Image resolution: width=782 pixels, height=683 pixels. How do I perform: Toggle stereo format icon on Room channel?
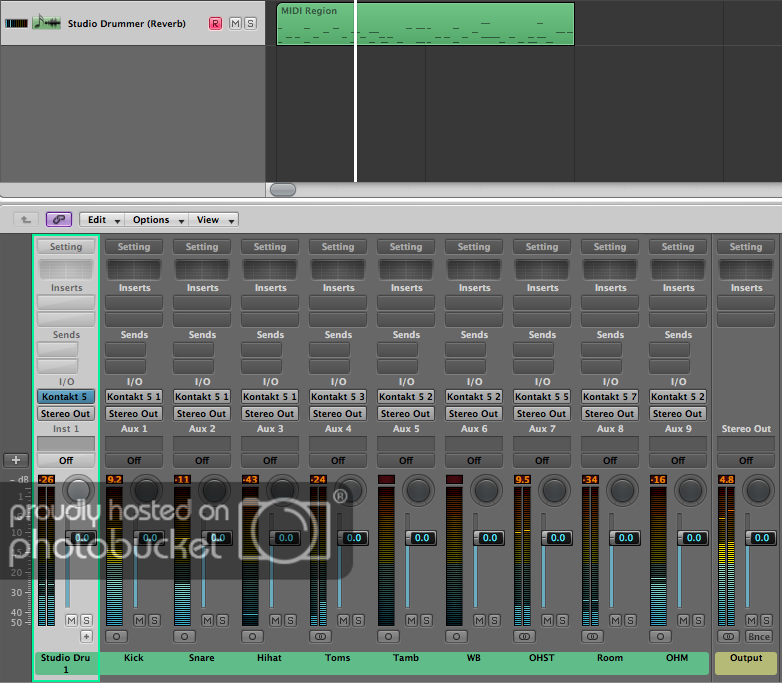click(592, 637)
